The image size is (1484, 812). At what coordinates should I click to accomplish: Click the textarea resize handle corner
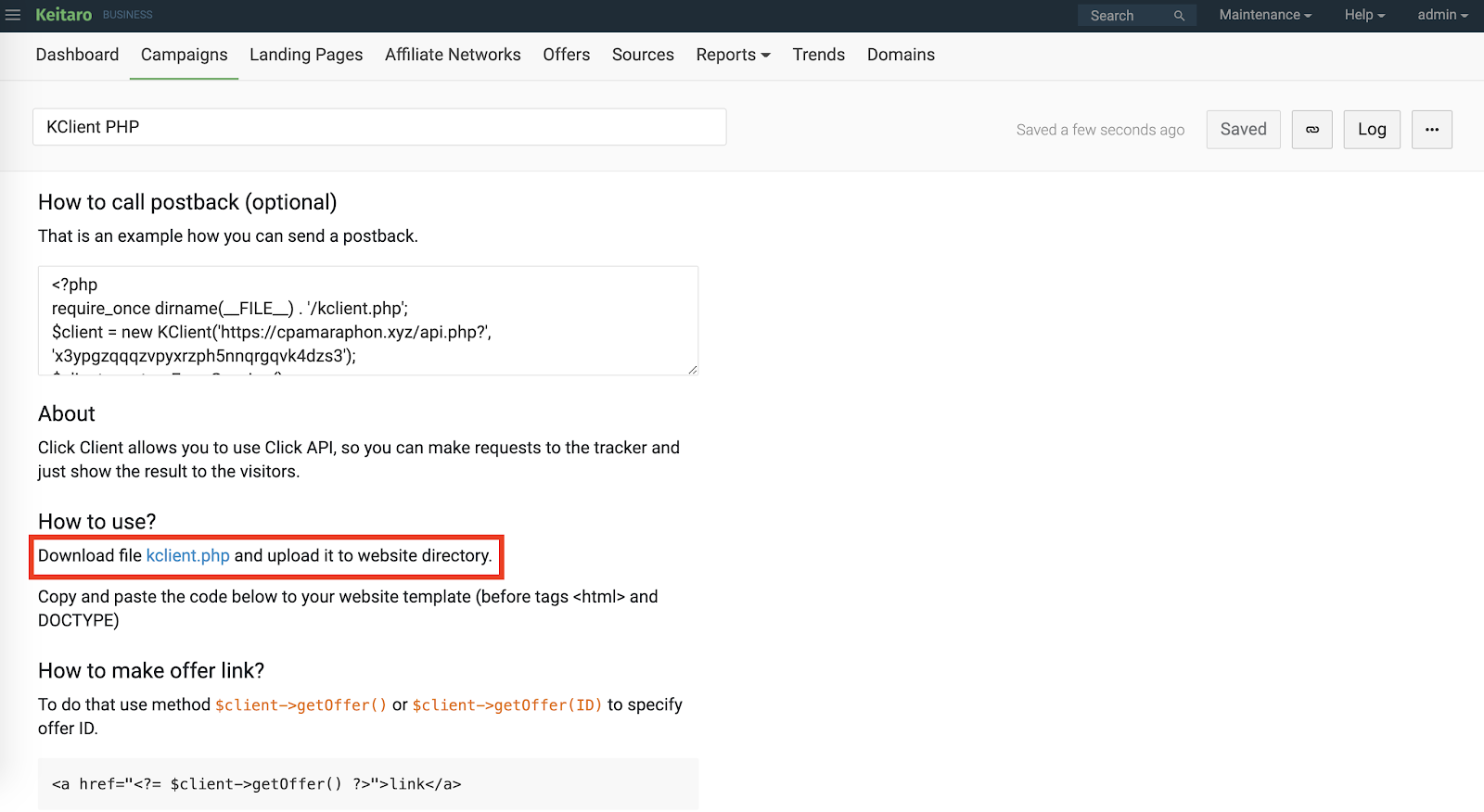coord(693,370)
